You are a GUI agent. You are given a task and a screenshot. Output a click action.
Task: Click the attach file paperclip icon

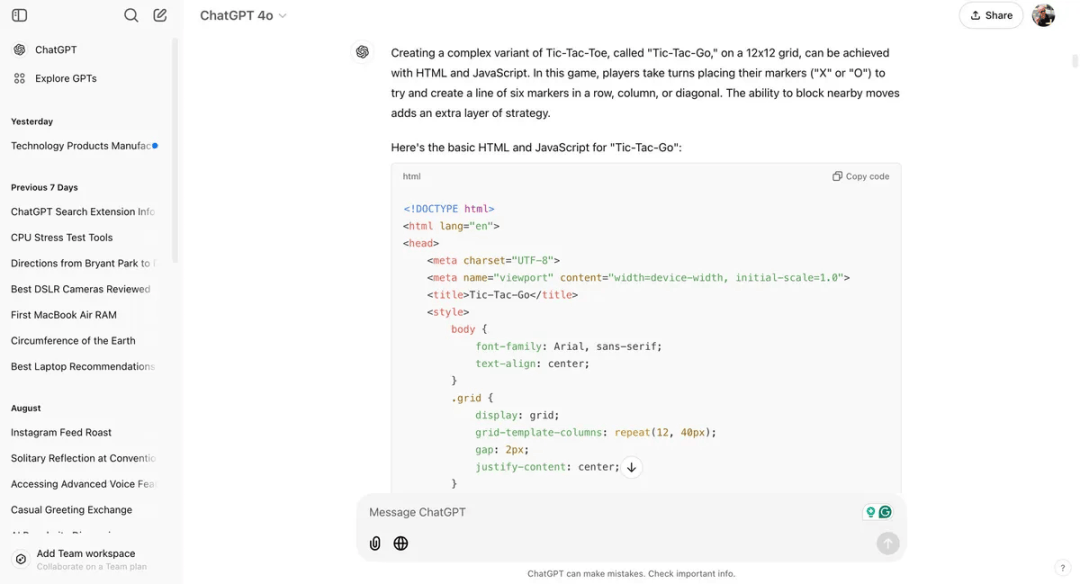[x=375, y=543]
